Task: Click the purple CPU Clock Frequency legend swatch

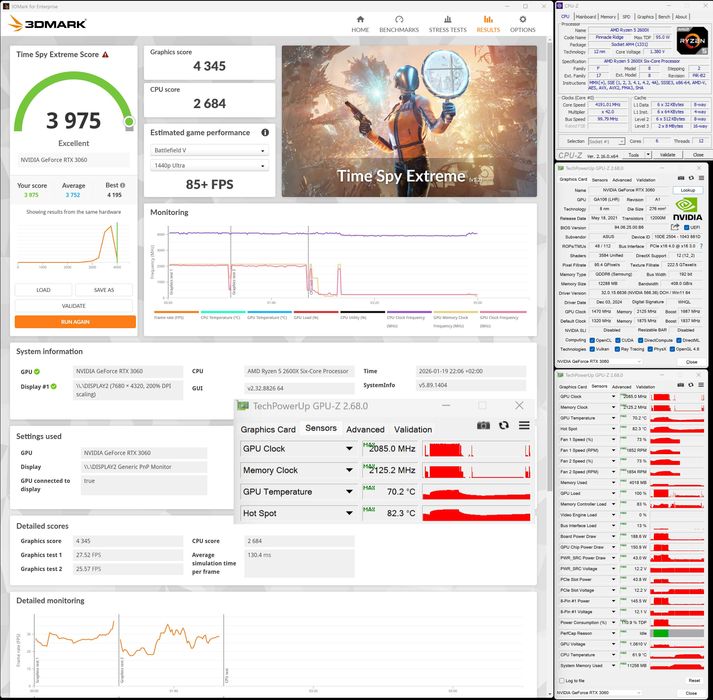Action: pyautogui.click(x=409, y=312)
